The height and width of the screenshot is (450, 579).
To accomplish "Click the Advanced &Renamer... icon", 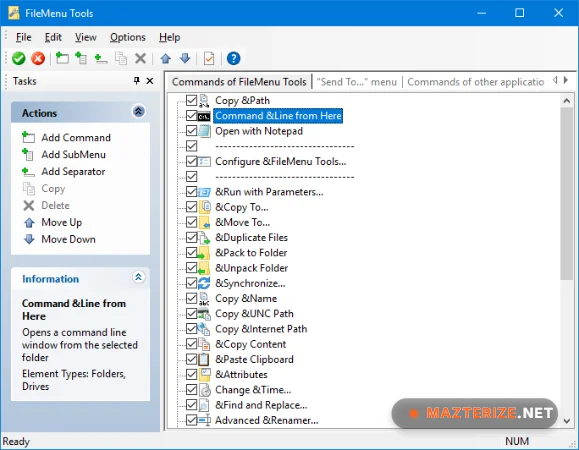I will [x=204, y=420].
